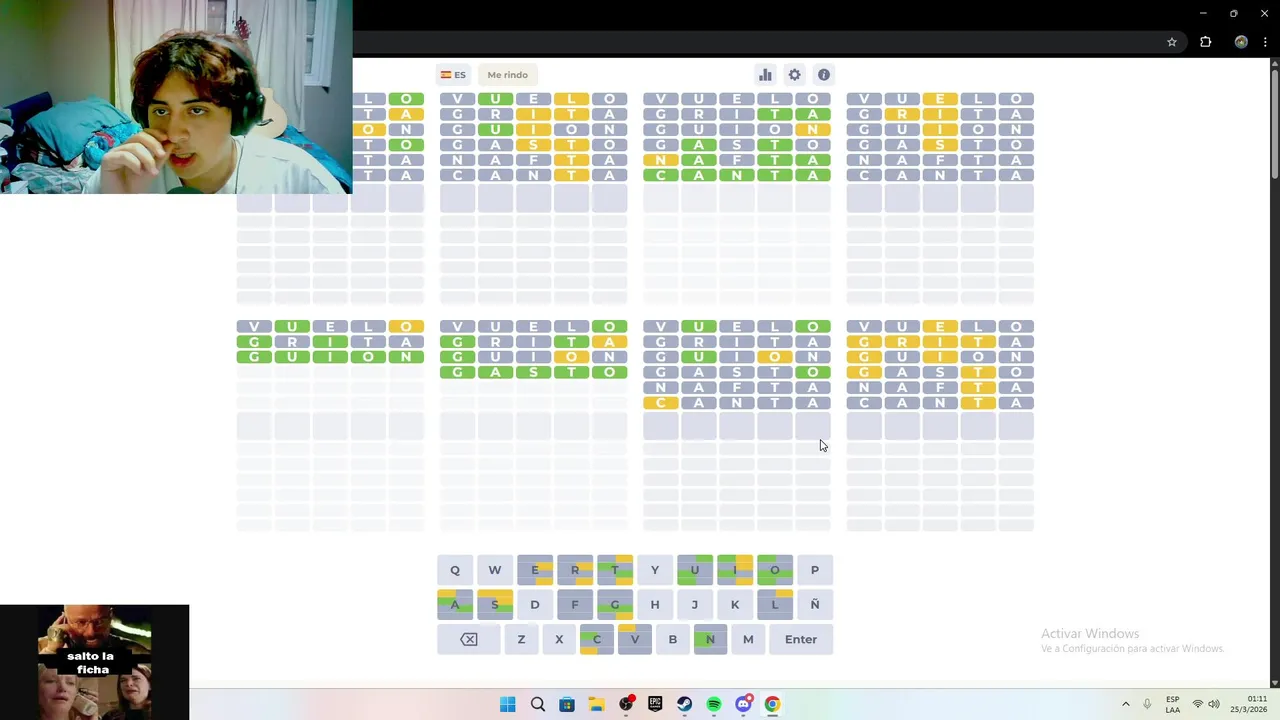
Task: Open the Chrome extensions puzzle icon
Action: (1205, 42)
